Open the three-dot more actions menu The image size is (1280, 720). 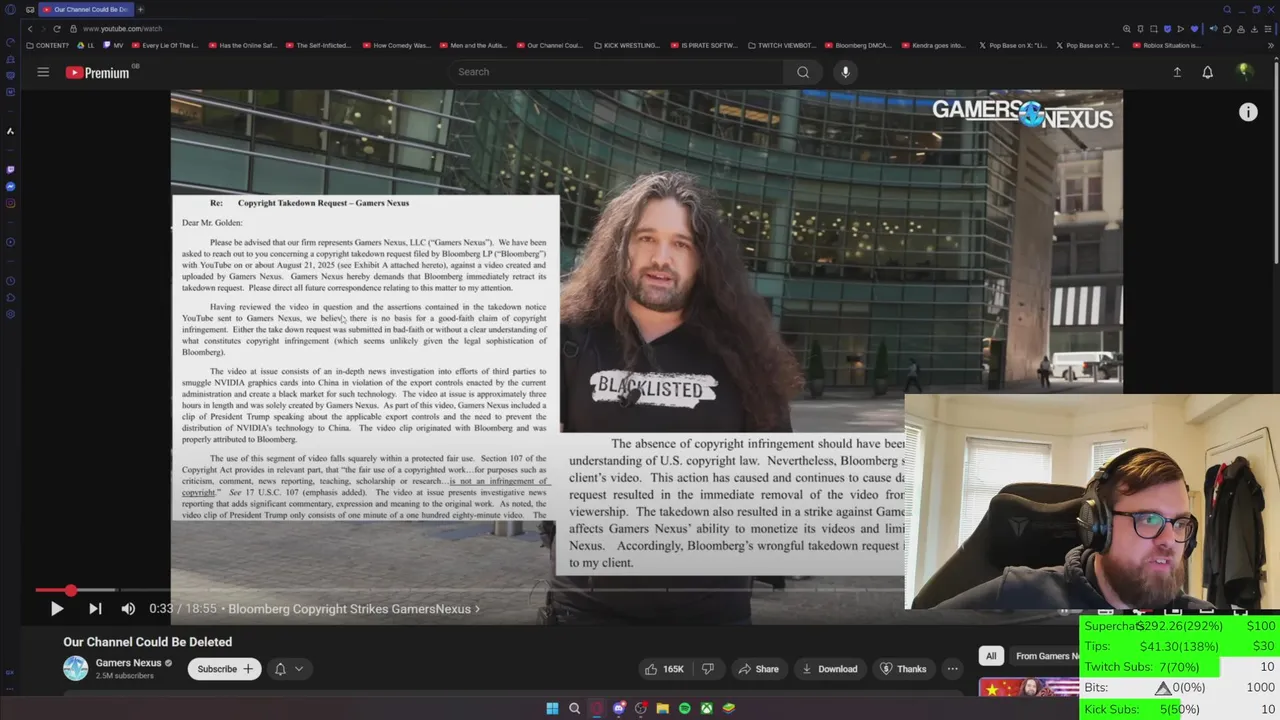pos(953,669)
